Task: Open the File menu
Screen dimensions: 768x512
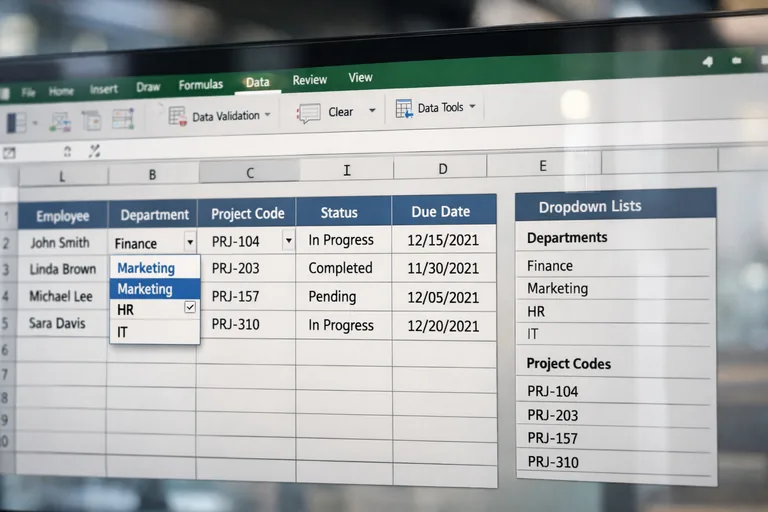Action: coord(28,92)
